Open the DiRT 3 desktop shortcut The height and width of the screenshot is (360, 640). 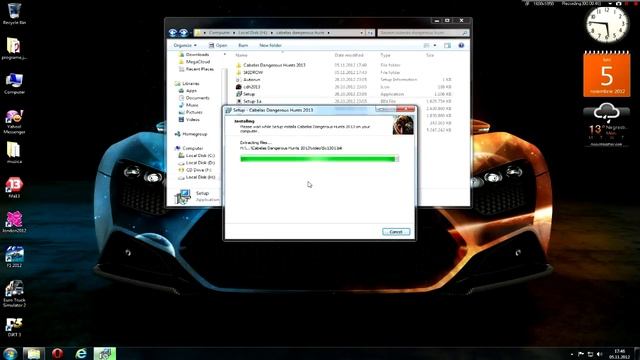coord(14,327)
